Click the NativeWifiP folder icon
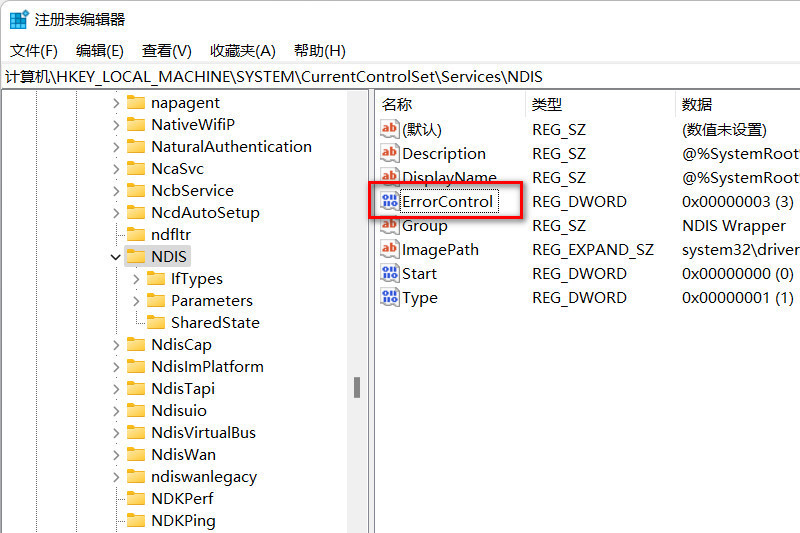The image size is (800, 533). [136, 124]
